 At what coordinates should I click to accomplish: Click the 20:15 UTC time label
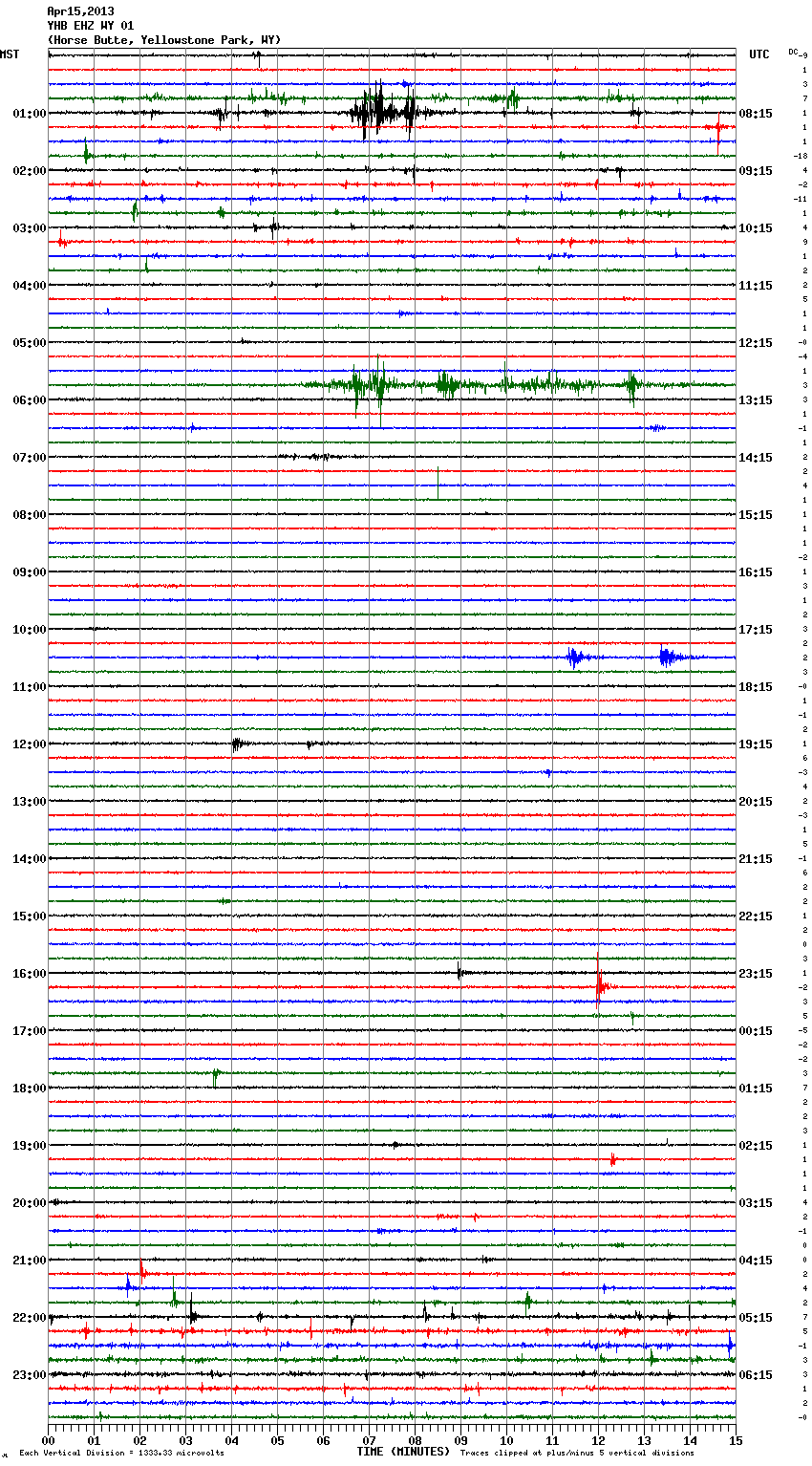click(756, 802)
